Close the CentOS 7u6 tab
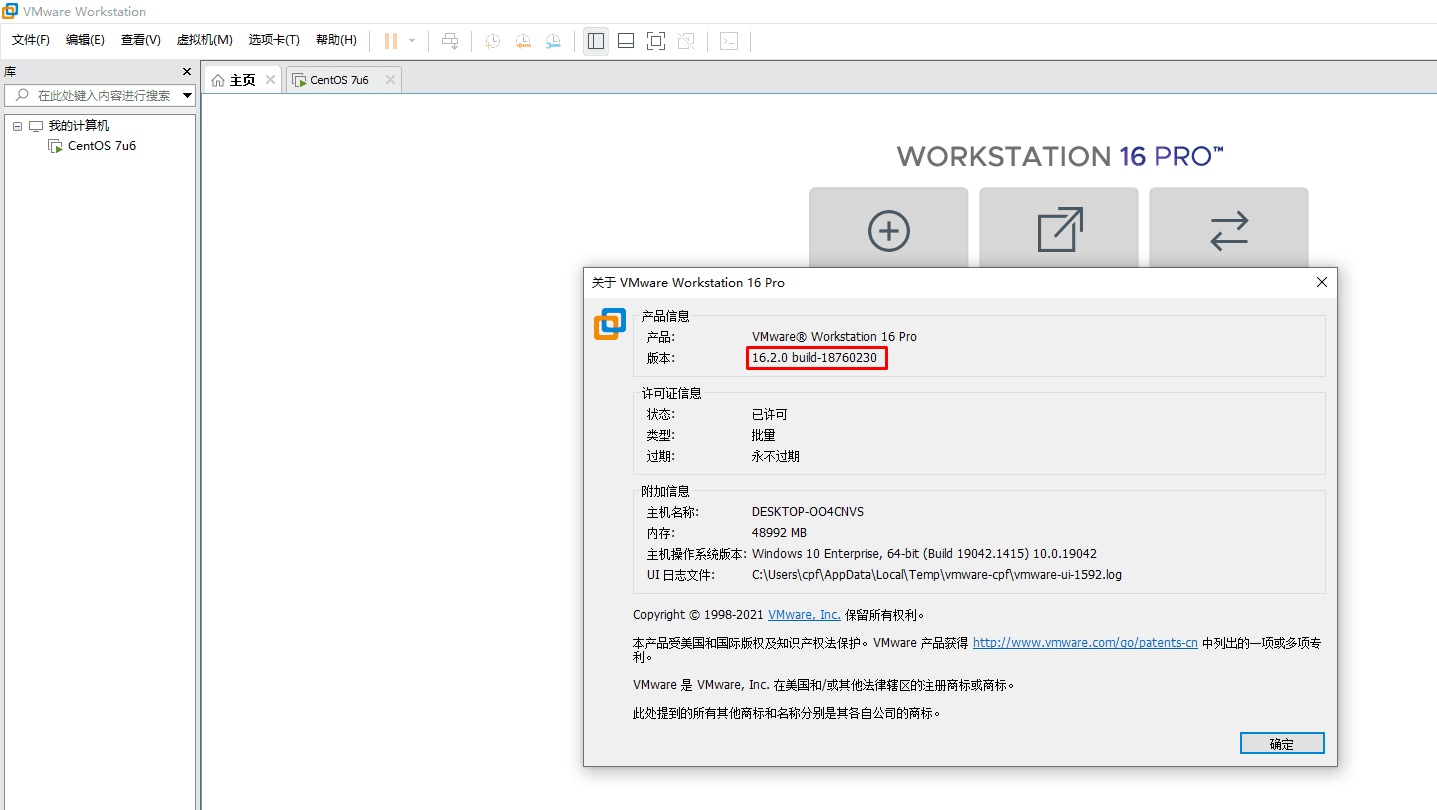This screenshot has height=810, width=1437. click(x=390, y=80)
